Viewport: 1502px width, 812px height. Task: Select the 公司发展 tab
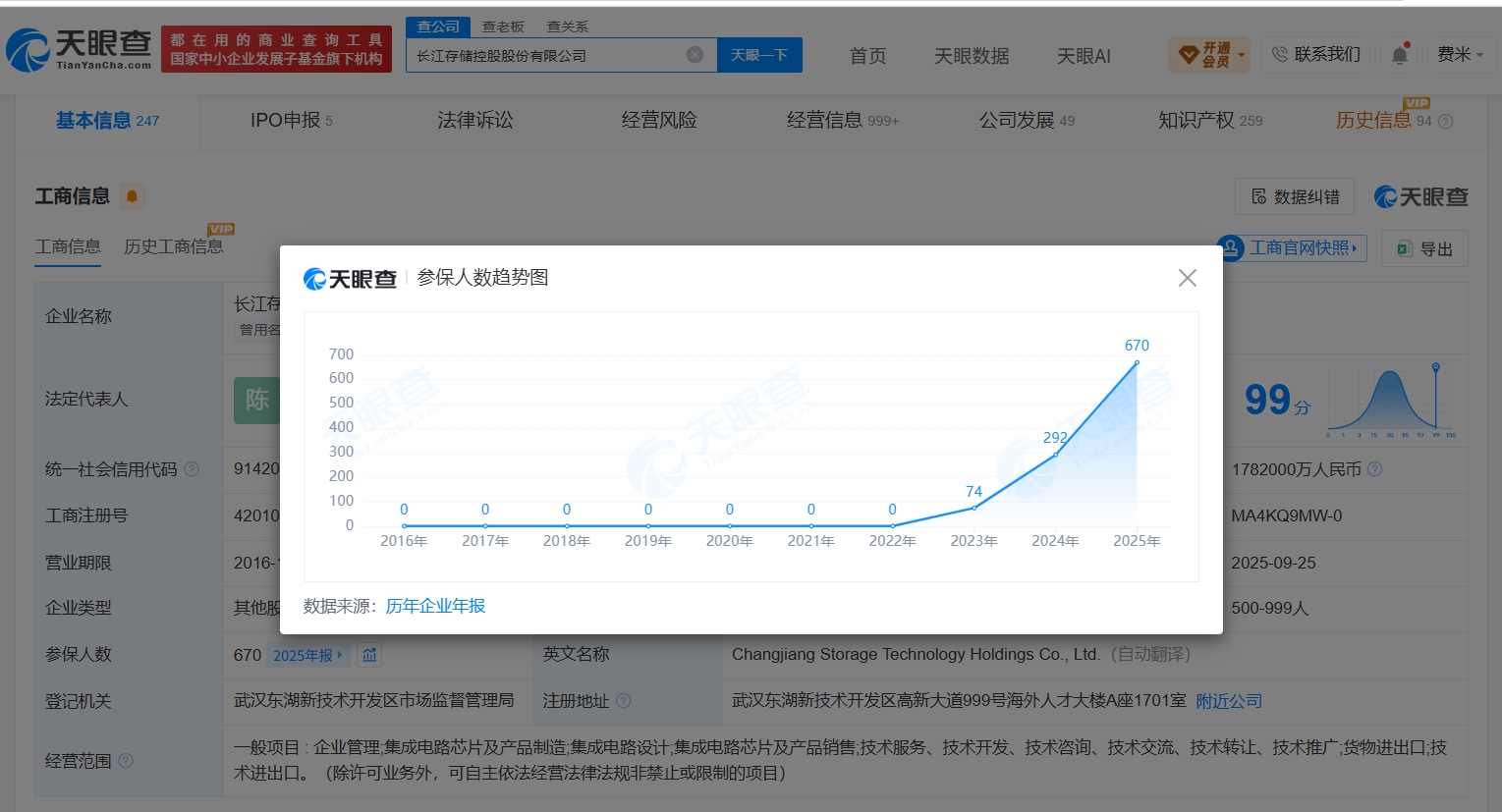pyautogui.click(x=1027, y=120)
